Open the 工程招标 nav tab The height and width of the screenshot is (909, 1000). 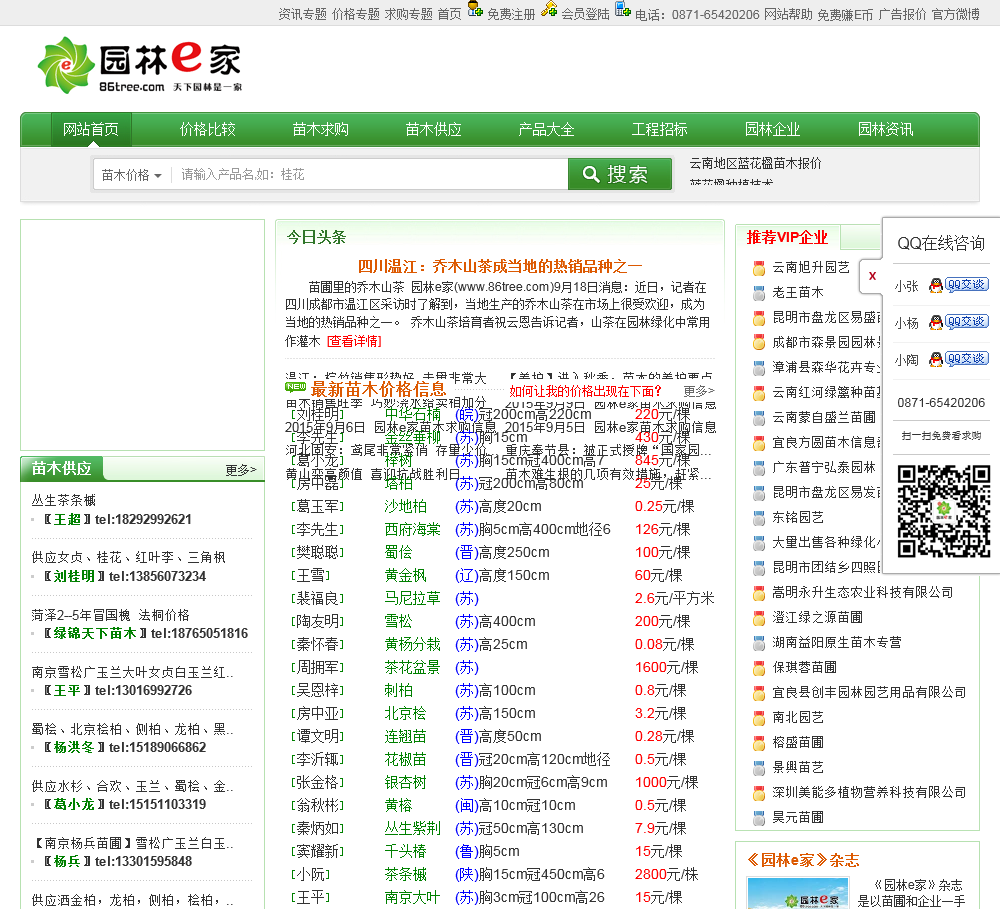pos(659,129)
